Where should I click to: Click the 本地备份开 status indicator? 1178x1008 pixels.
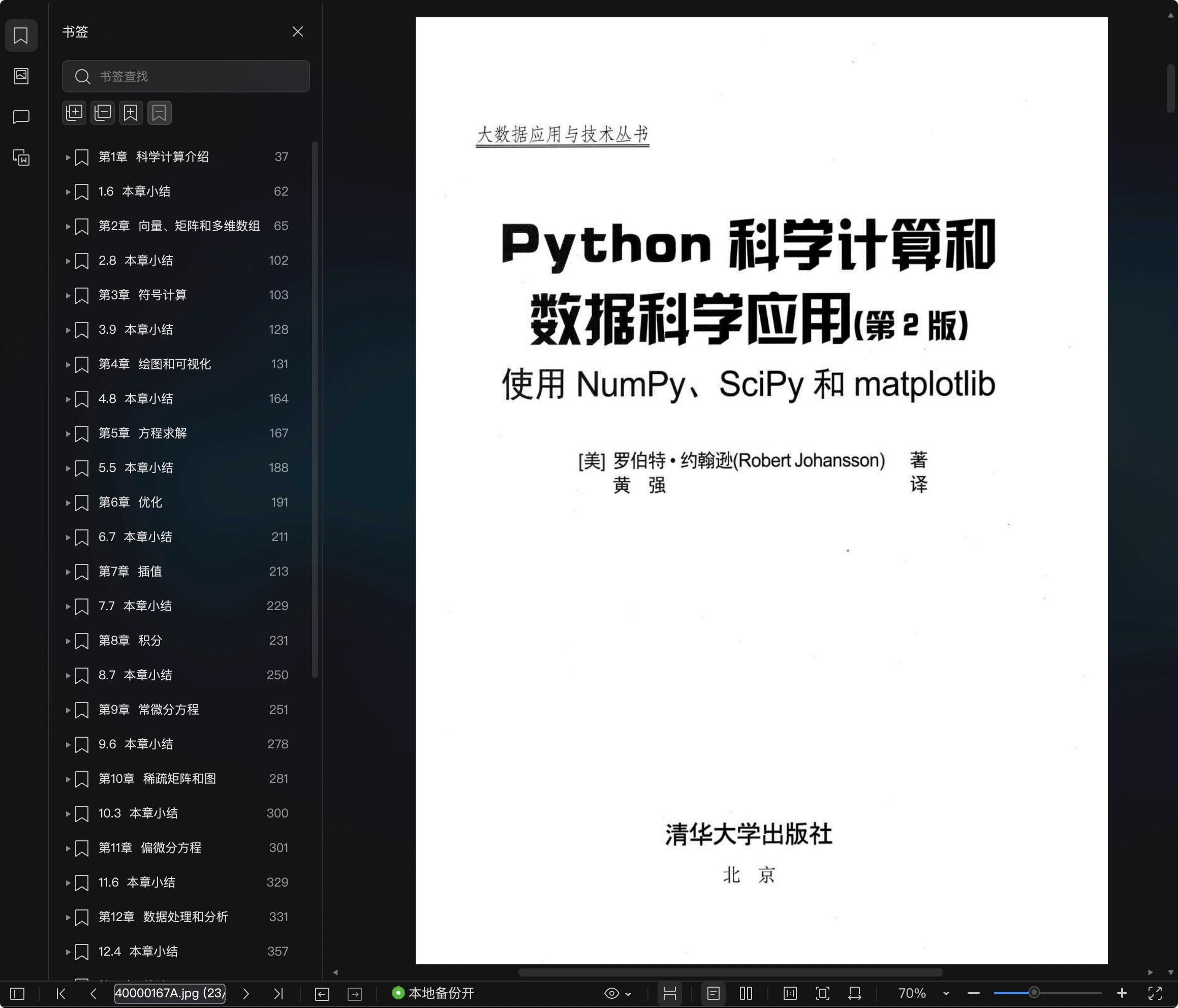click(x=433, y=993)
